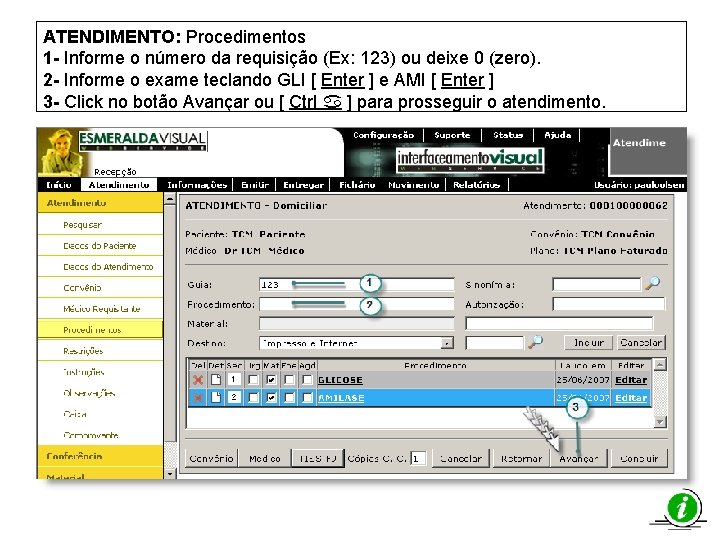Viewport: 720px width, 540px height.
Task: Uncheck Mat checkbox for GLICOSE
Action: click(271, 380)
